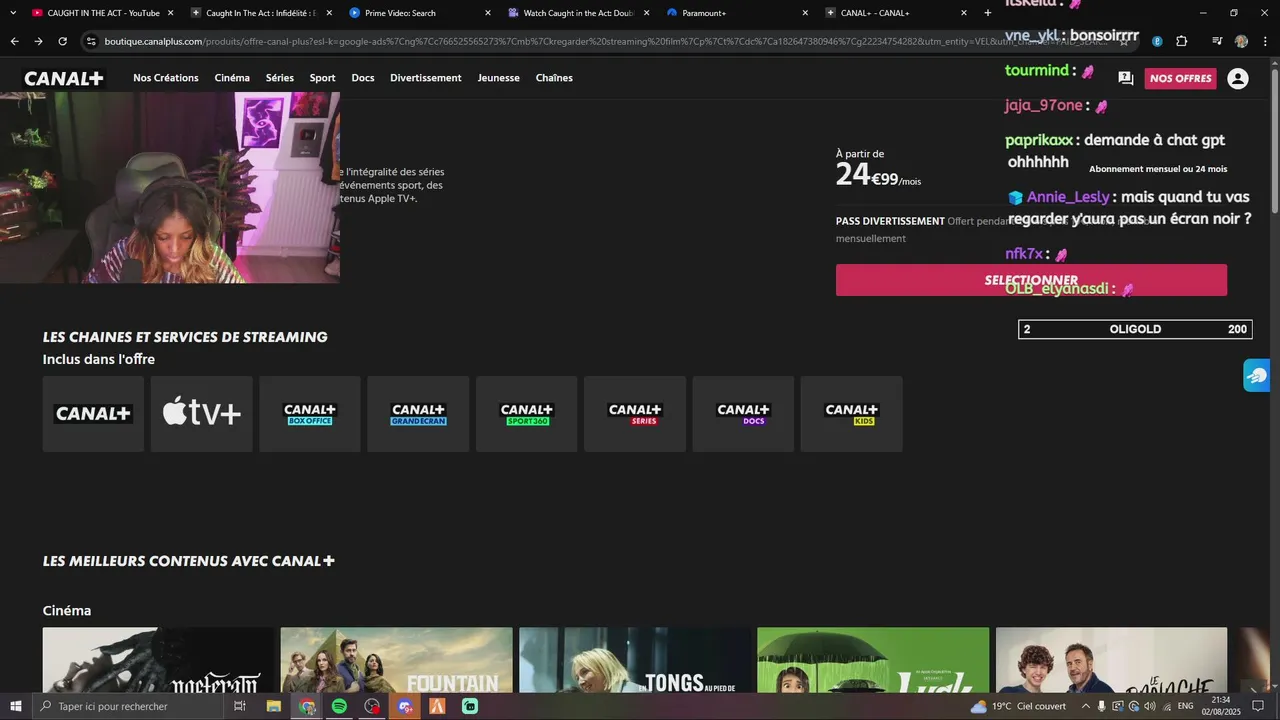The width and height of the screenshot is (1280, 720).
Task: Open Task View on the taskbar
Action: [x=240, y=706]
